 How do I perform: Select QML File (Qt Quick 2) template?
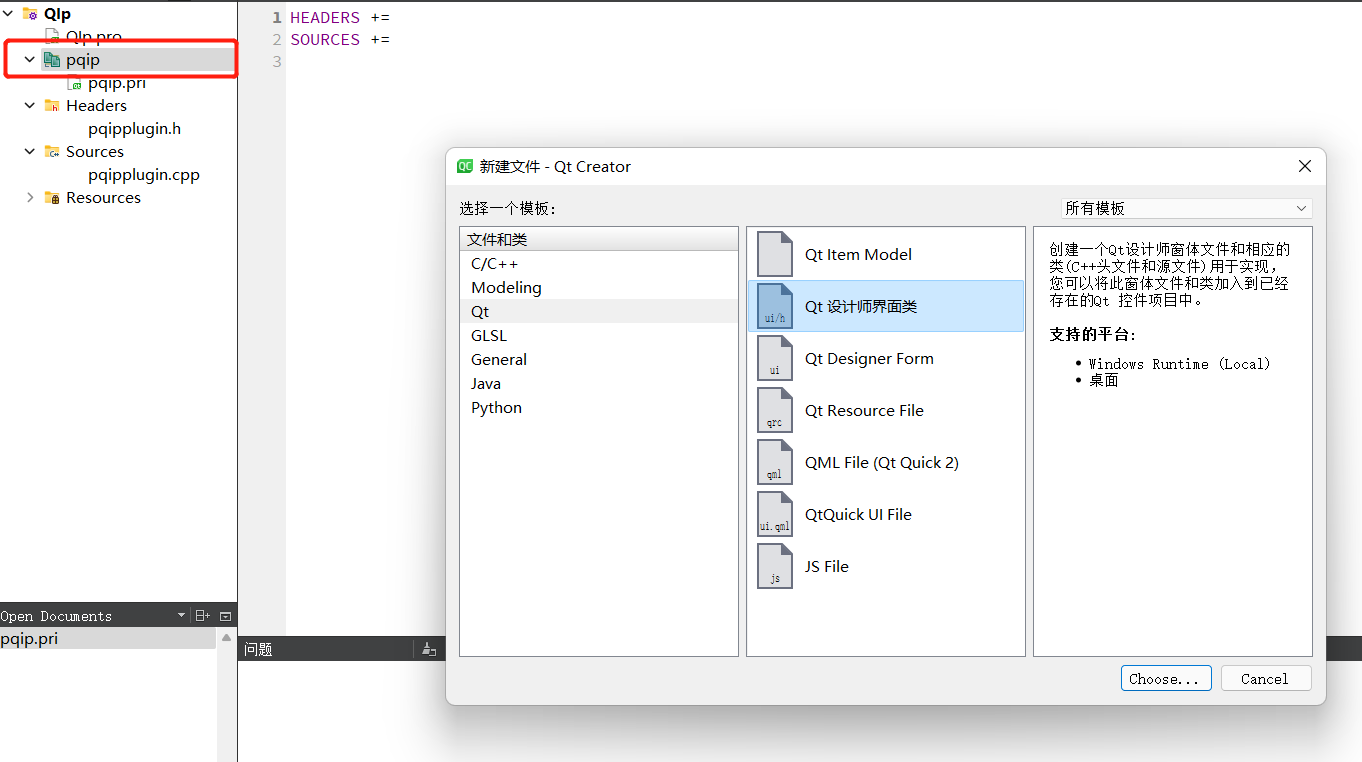tap(885, 462)
